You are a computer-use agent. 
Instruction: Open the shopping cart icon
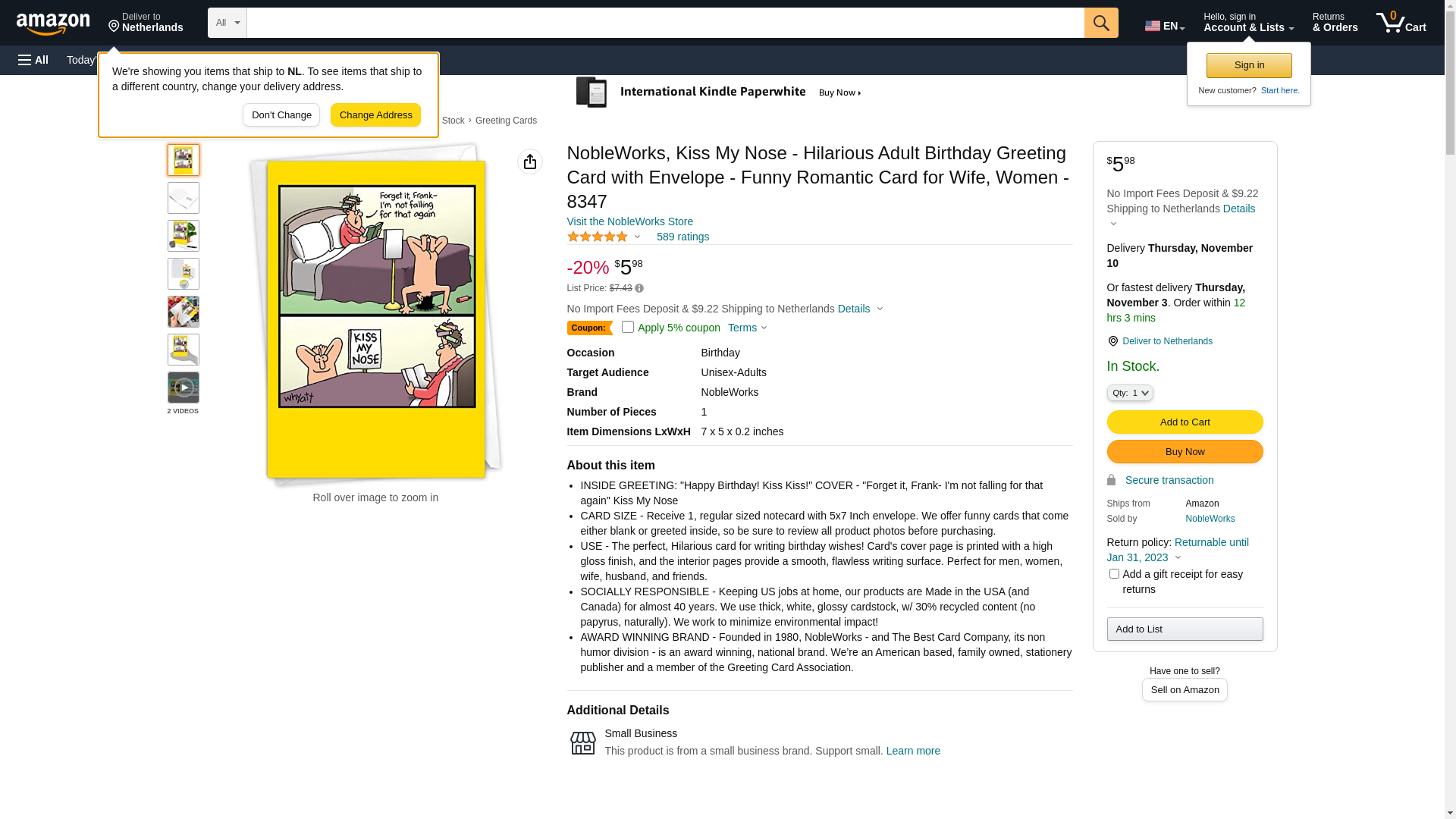click(x=1400, y=23)
